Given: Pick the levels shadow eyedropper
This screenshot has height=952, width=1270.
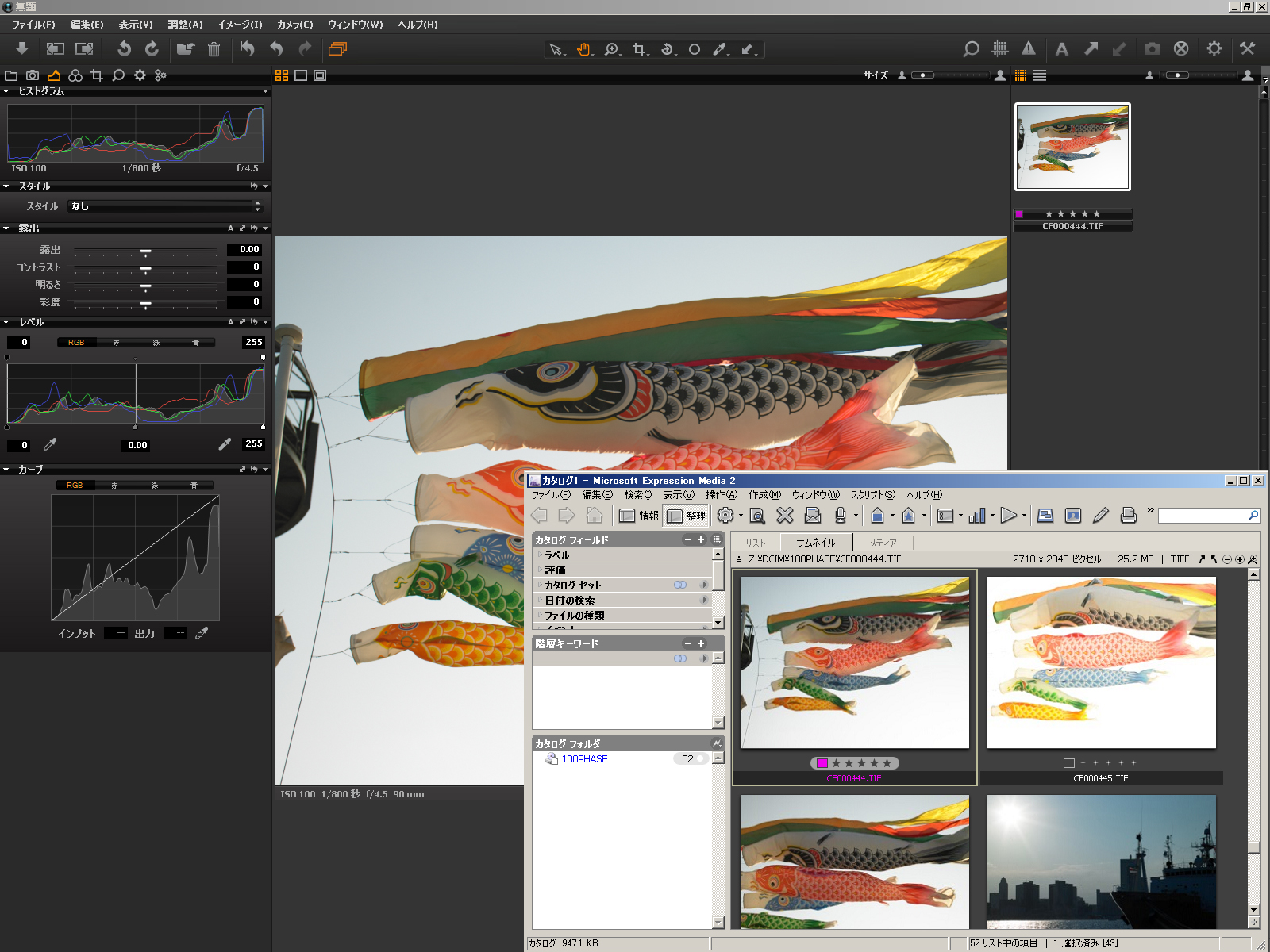Looking at the screenshot, I should point(50,445).
